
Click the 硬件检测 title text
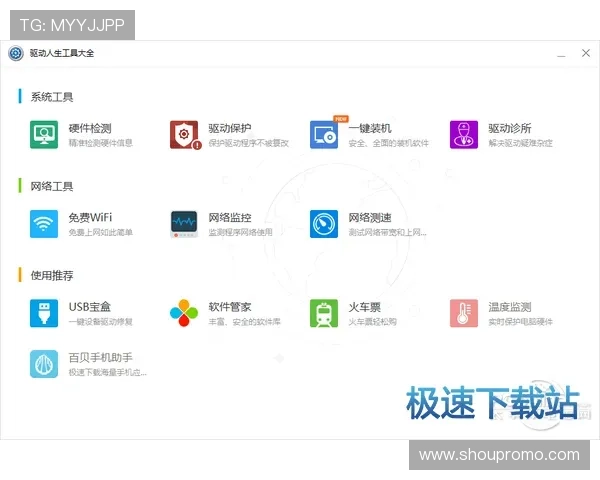click(90, 128)
